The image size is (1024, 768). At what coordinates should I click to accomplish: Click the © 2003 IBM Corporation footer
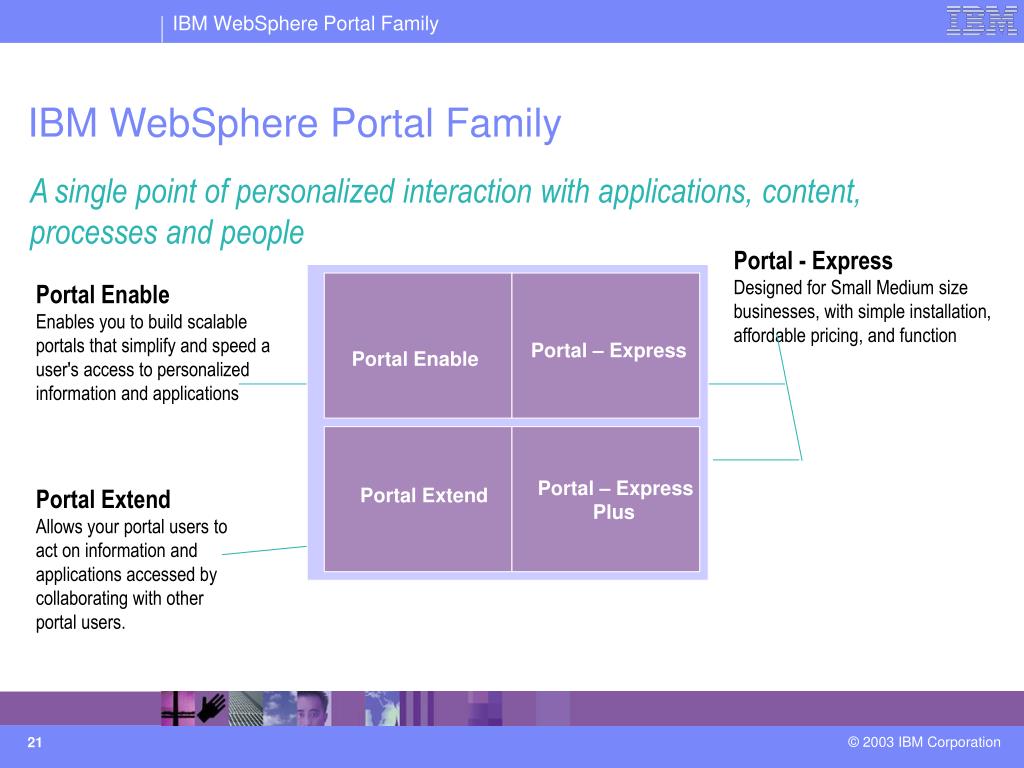924,743
